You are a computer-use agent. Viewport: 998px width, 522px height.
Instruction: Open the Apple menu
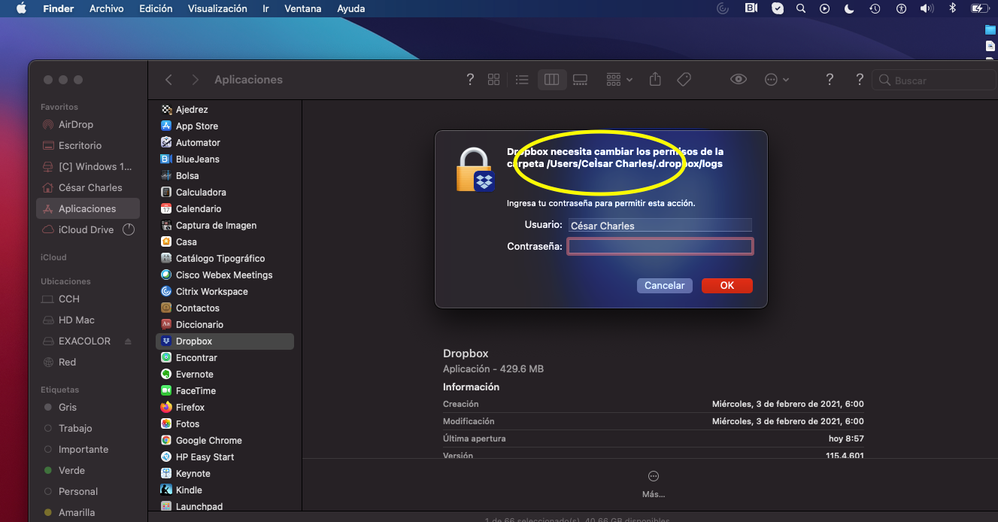(x=21, y=8)
